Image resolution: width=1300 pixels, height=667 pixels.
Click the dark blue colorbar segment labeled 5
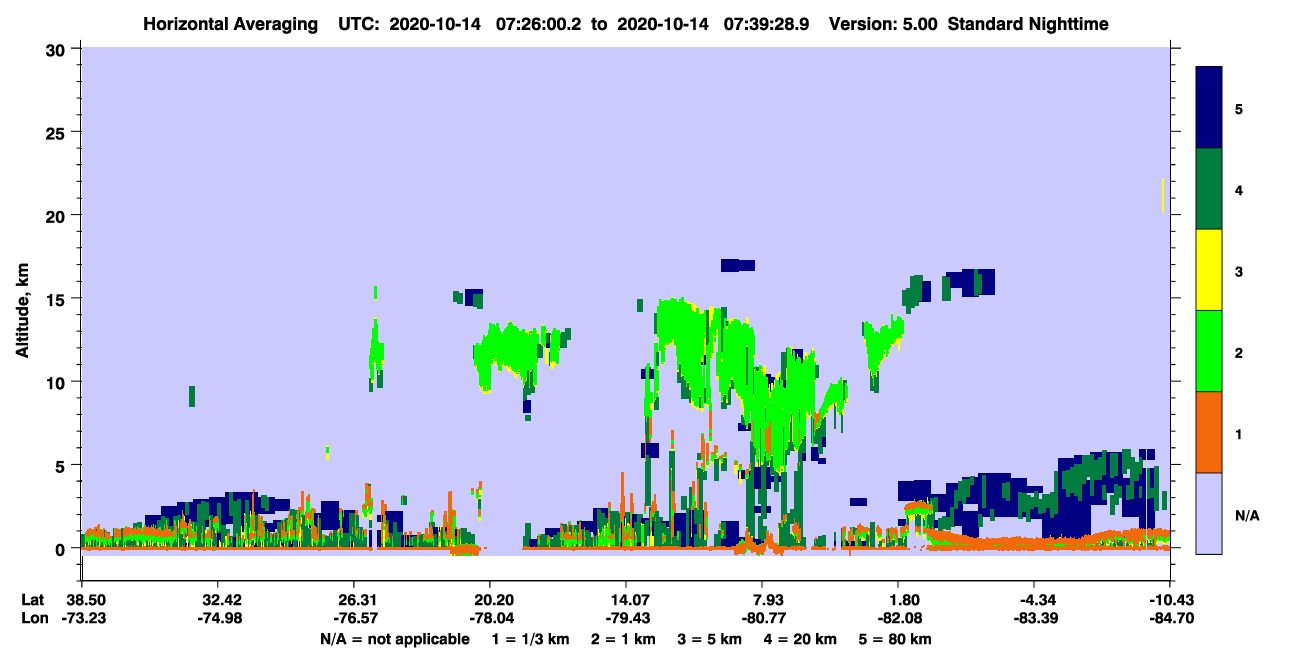[1209, 108]
